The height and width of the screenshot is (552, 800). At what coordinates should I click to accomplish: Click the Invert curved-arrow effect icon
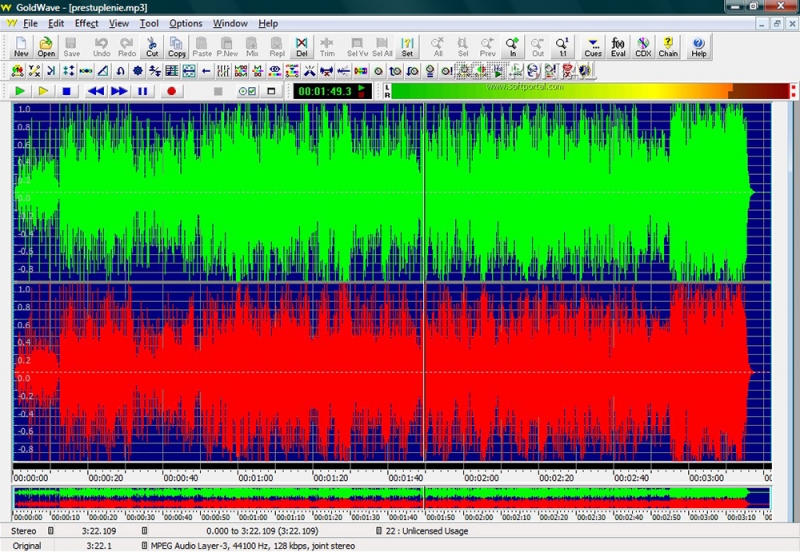pos(120,71)
